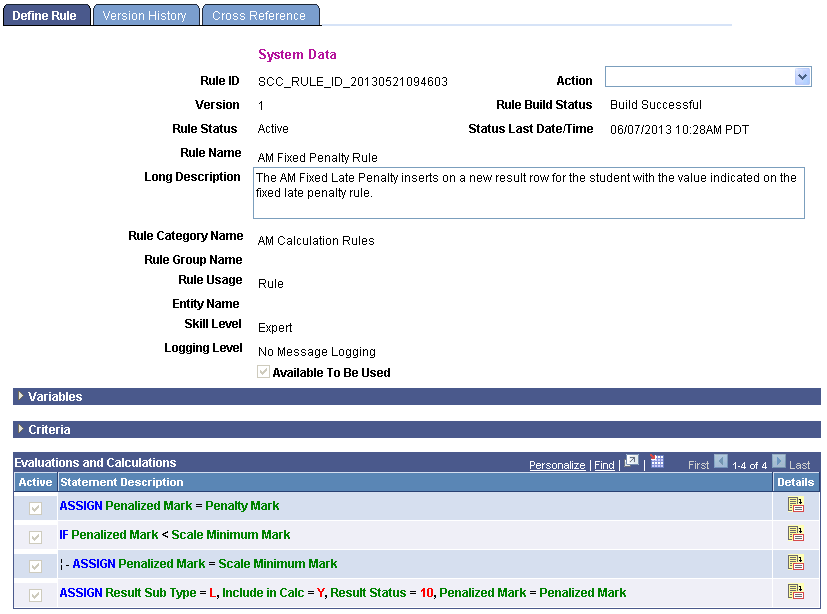Toggle the Available To Be Used checkbox
827x614 pixels.
(x=263, y=371)
